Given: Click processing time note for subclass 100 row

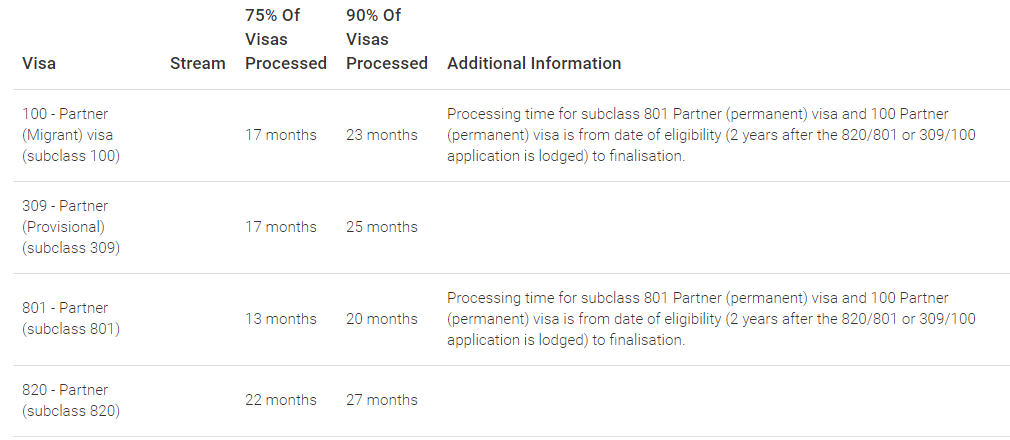Looking at the screenshot, I should 711,135.
